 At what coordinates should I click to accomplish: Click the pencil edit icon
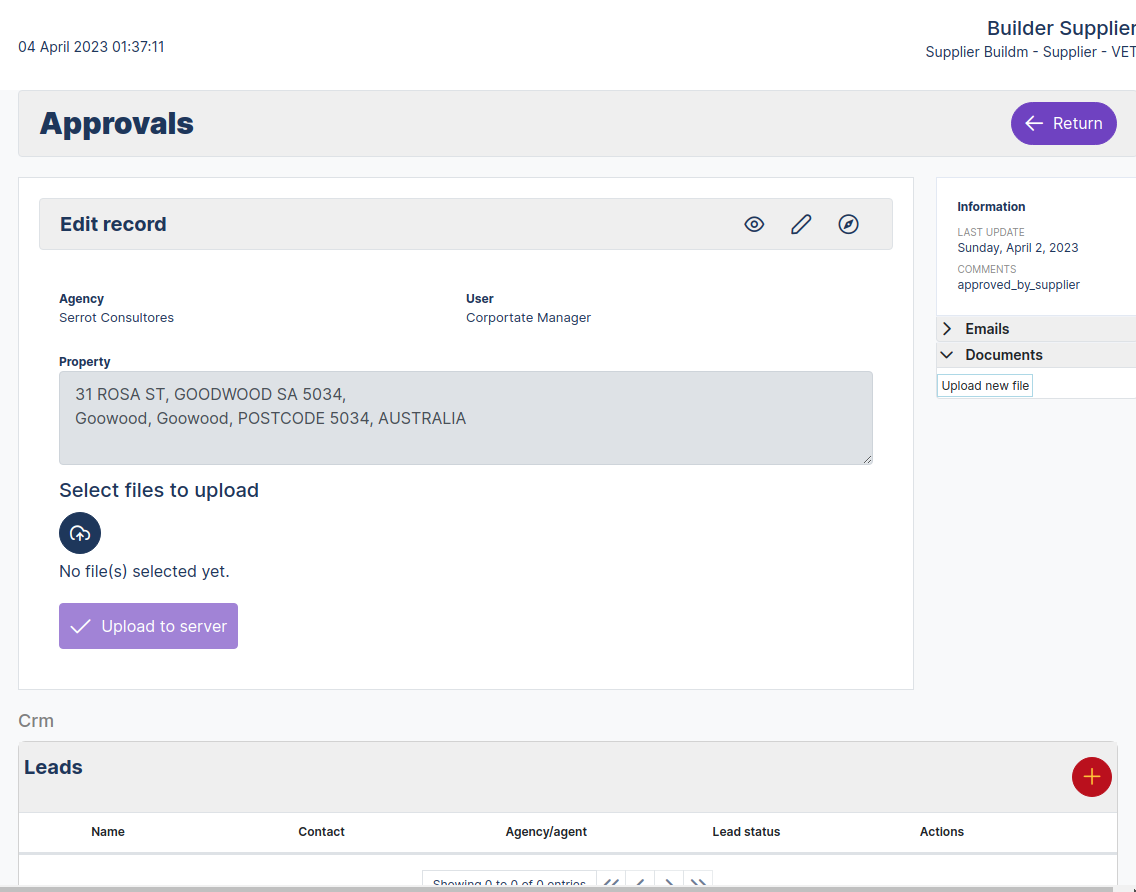(801, 224)
